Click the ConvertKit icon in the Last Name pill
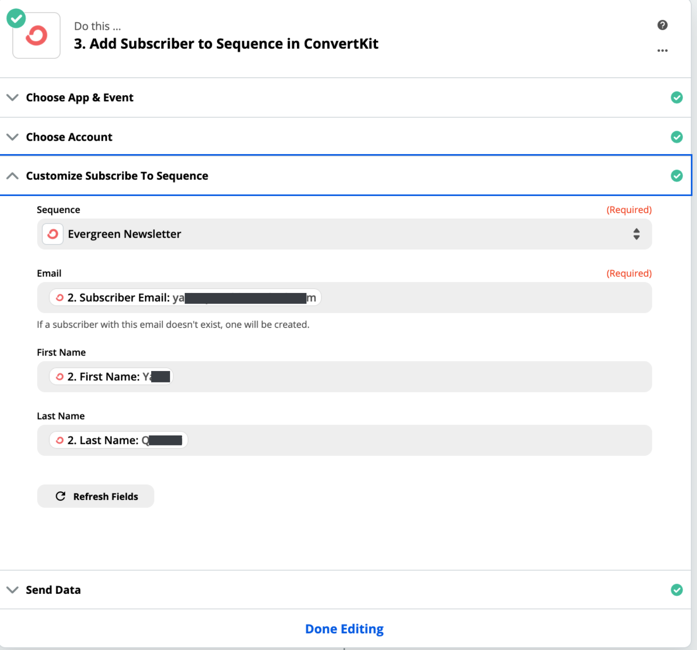Viewport: 697px width, 650px height. point(60,440)
